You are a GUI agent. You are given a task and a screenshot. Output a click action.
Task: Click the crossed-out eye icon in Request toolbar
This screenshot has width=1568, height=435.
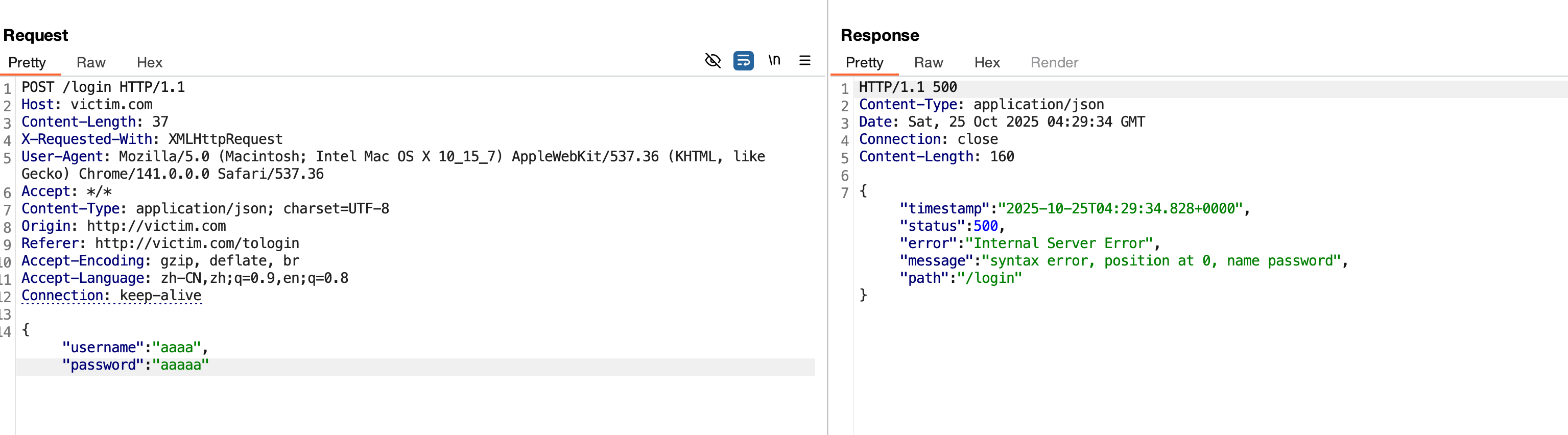pos(712,61)
